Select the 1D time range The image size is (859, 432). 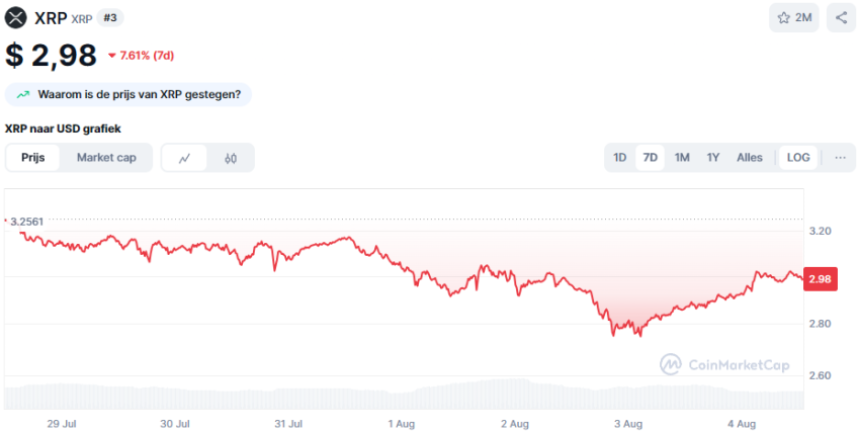click(x=620, y=157)
